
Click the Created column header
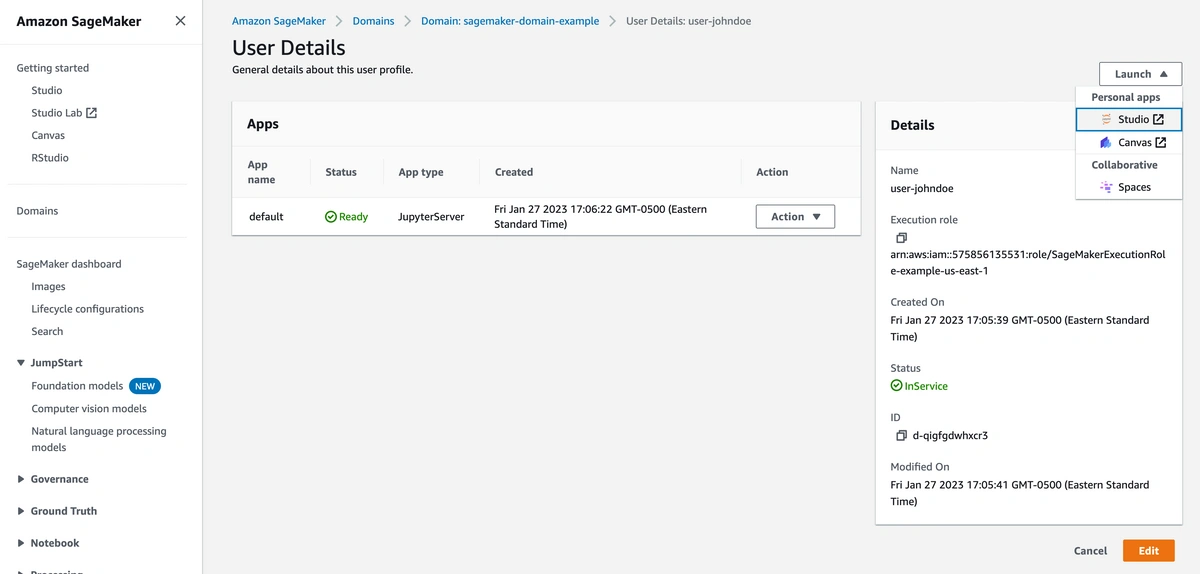click(x=514, y=172)
